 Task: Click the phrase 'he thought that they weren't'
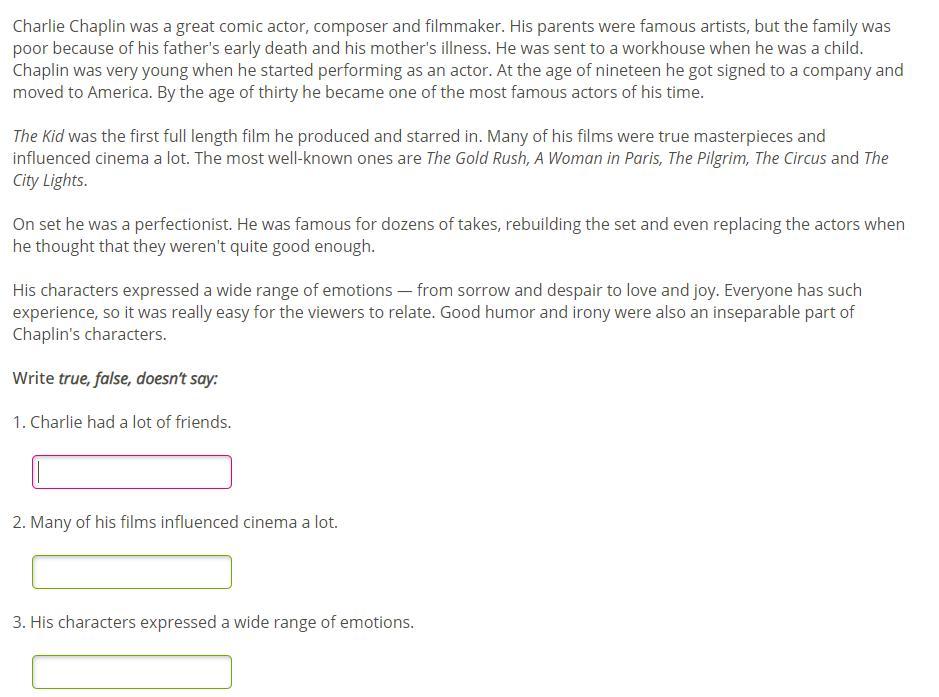coord(119,247)
